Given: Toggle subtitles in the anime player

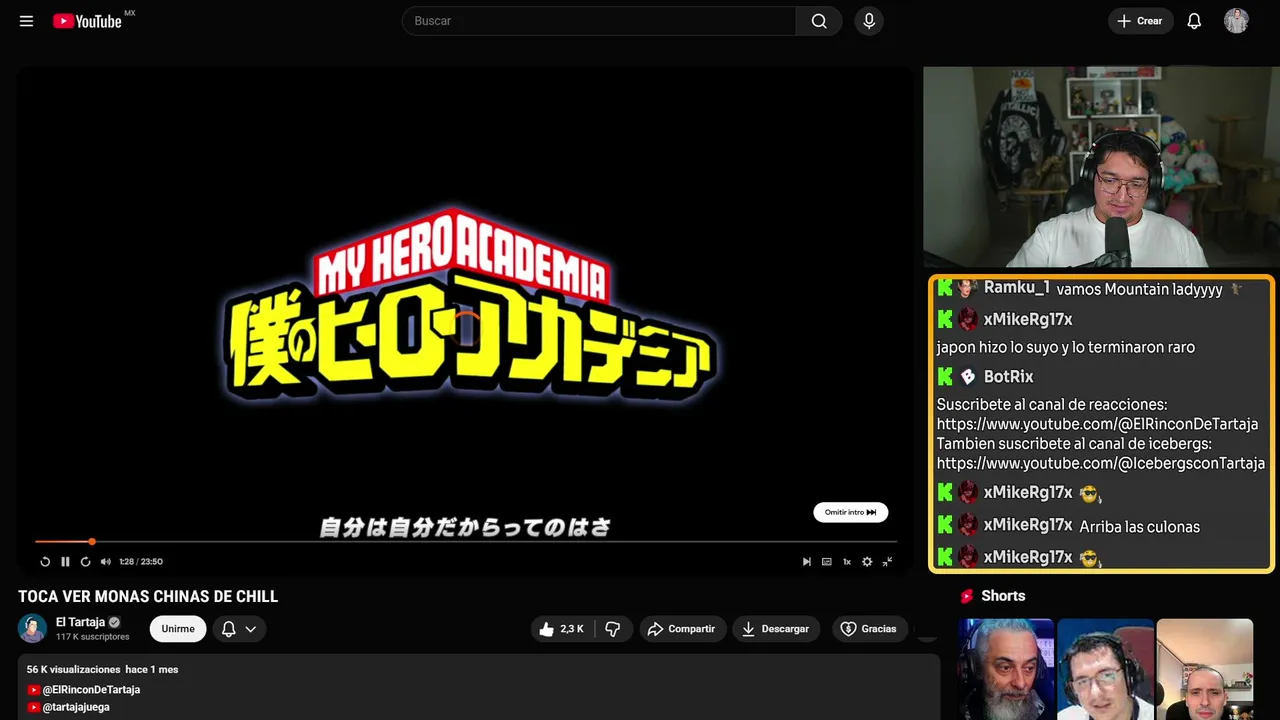Looking at the screenshot, I should (827, 562).
